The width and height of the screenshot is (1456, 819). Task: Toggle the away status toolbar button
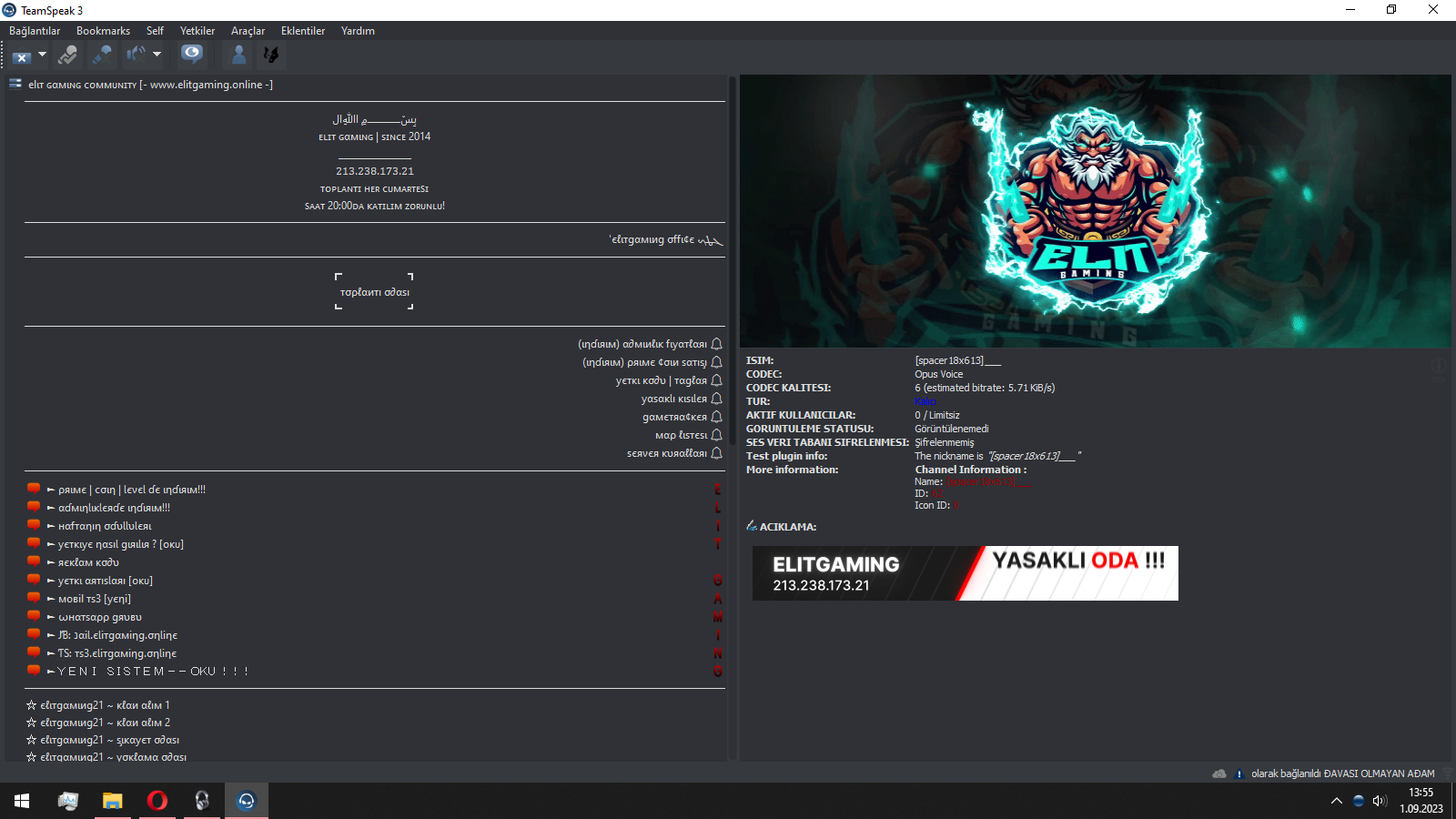[67, 56]
